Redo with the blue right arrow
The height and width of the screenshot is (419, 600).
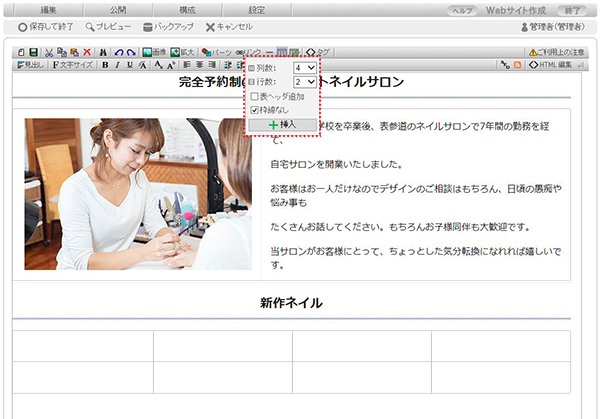(x=131, y=52)
